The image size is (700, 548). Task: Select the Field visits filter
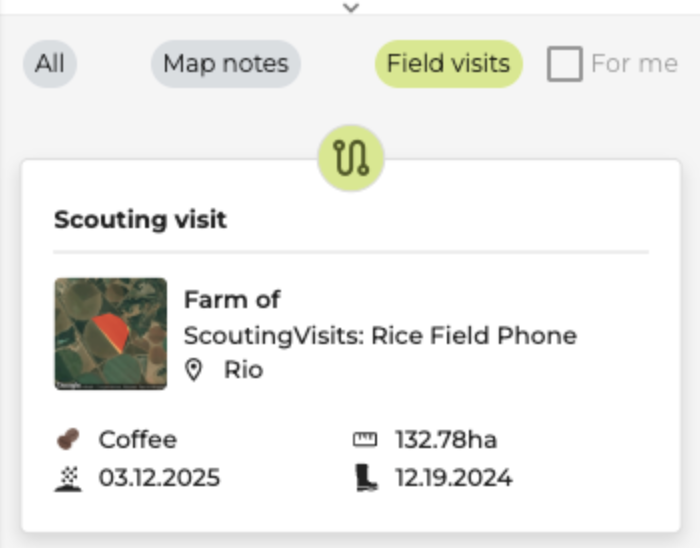point(449,64)
